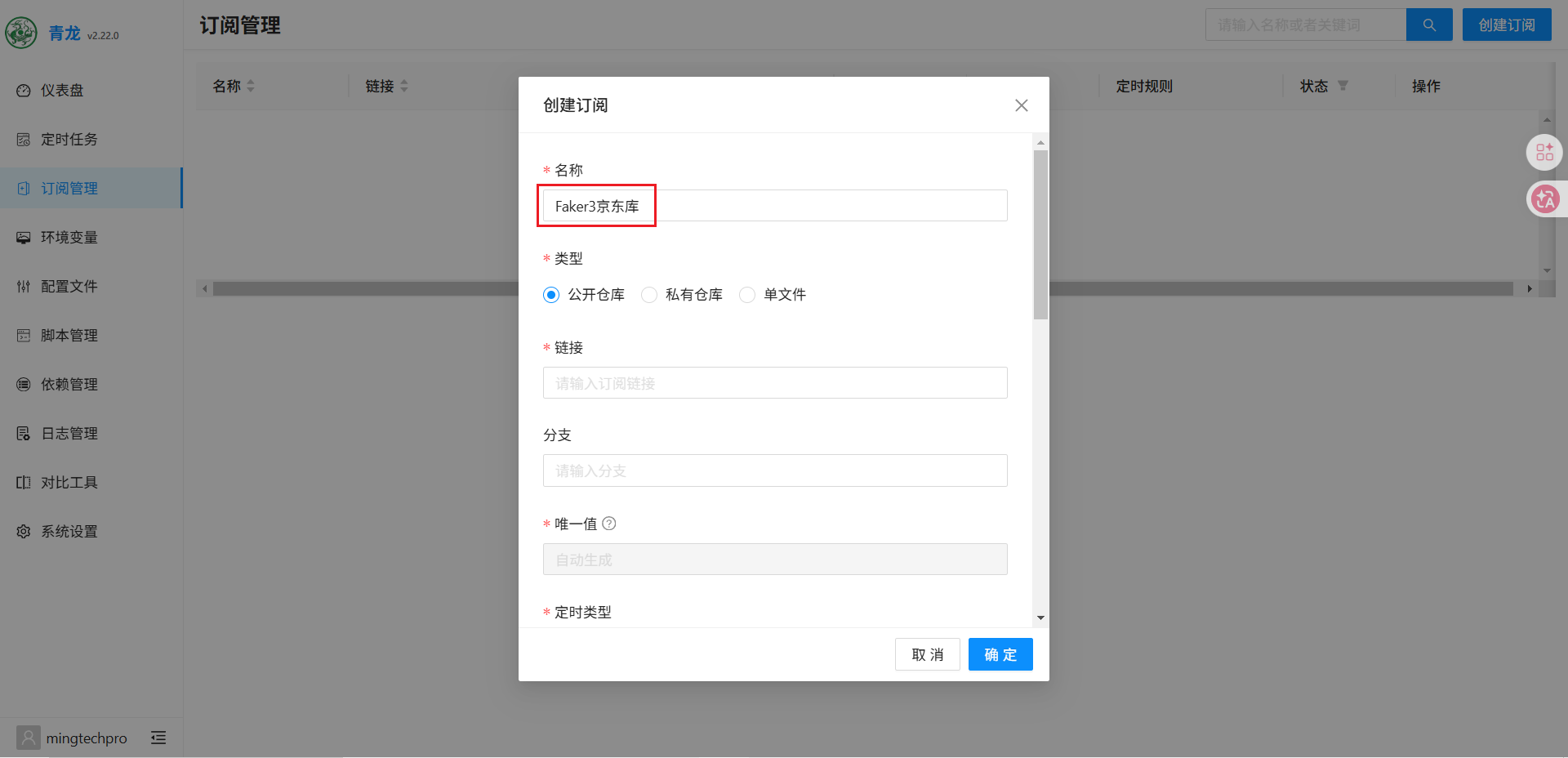Click the 分支 branch input field
1568x758 pixels.
[x=775, y=470]
